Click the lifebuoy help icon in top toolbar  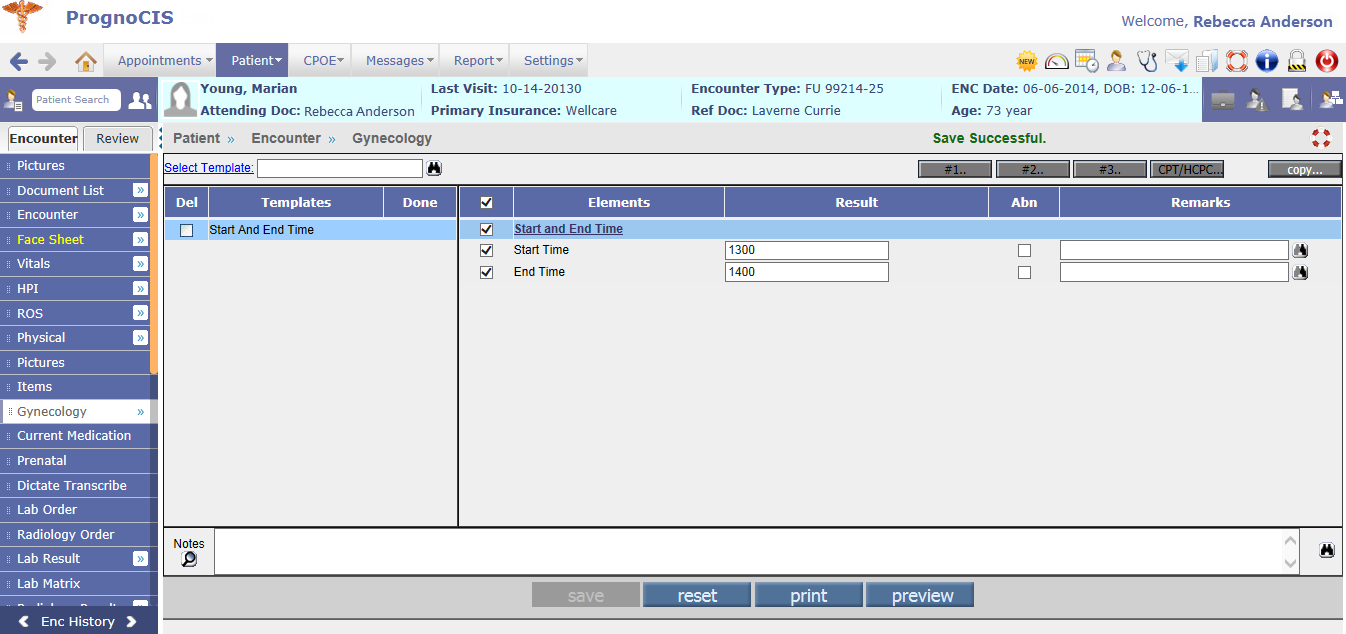tap(1237, 61)
